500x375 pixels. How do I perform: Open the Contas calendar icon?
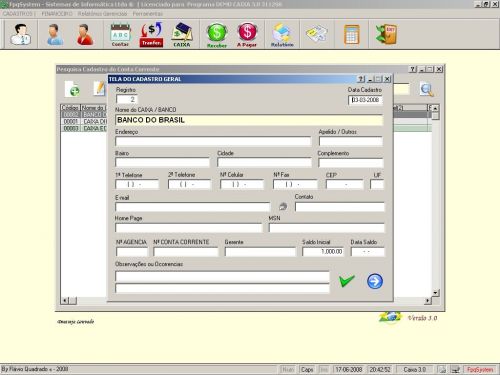pos(120,35)
